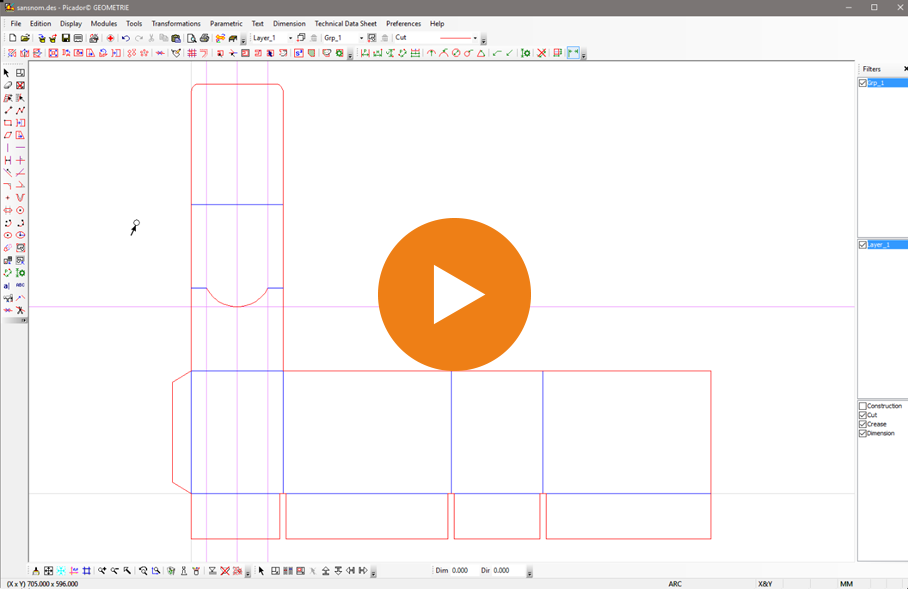
Task: Save with the floppy disk icon
Action: tap(65, 38)
